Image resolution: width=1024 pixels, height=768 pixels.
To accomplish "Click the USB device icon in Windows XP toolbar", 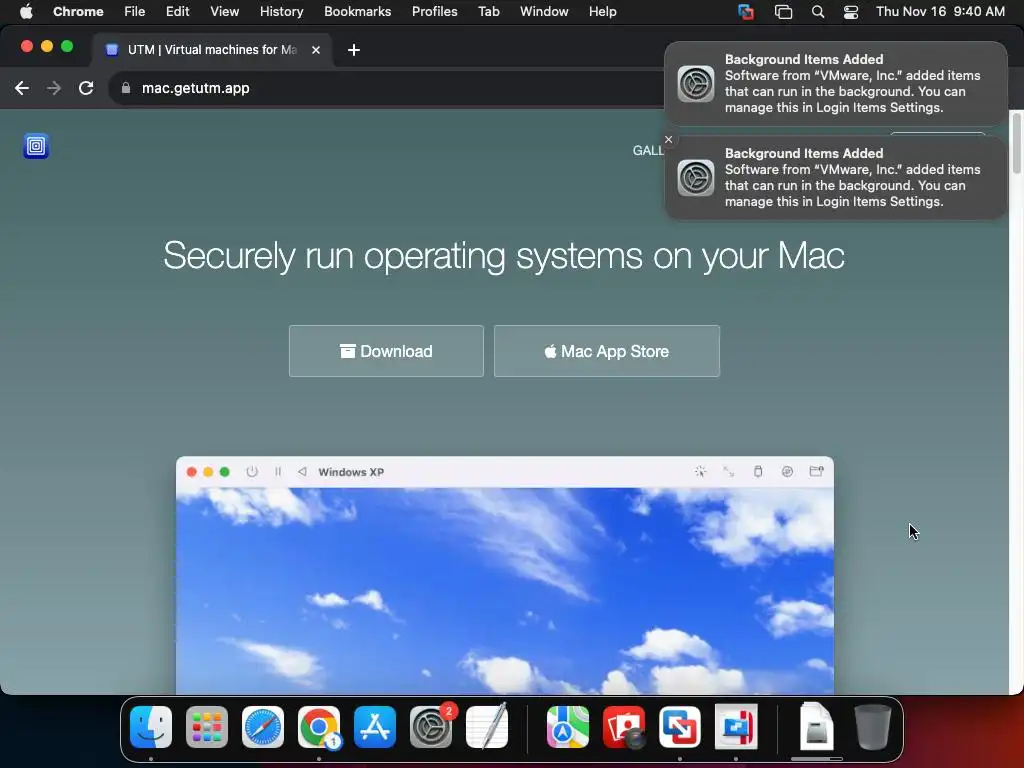I will pyautogui.click(x=758, y=472).
